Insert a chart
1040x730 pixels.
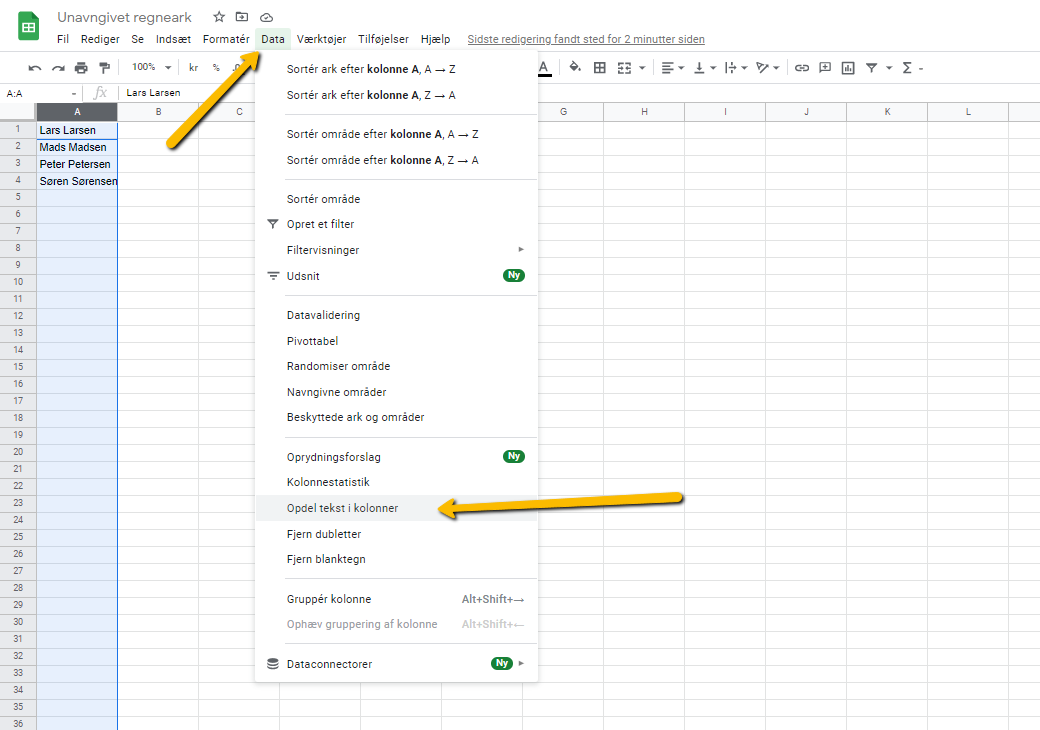(848, 67)
